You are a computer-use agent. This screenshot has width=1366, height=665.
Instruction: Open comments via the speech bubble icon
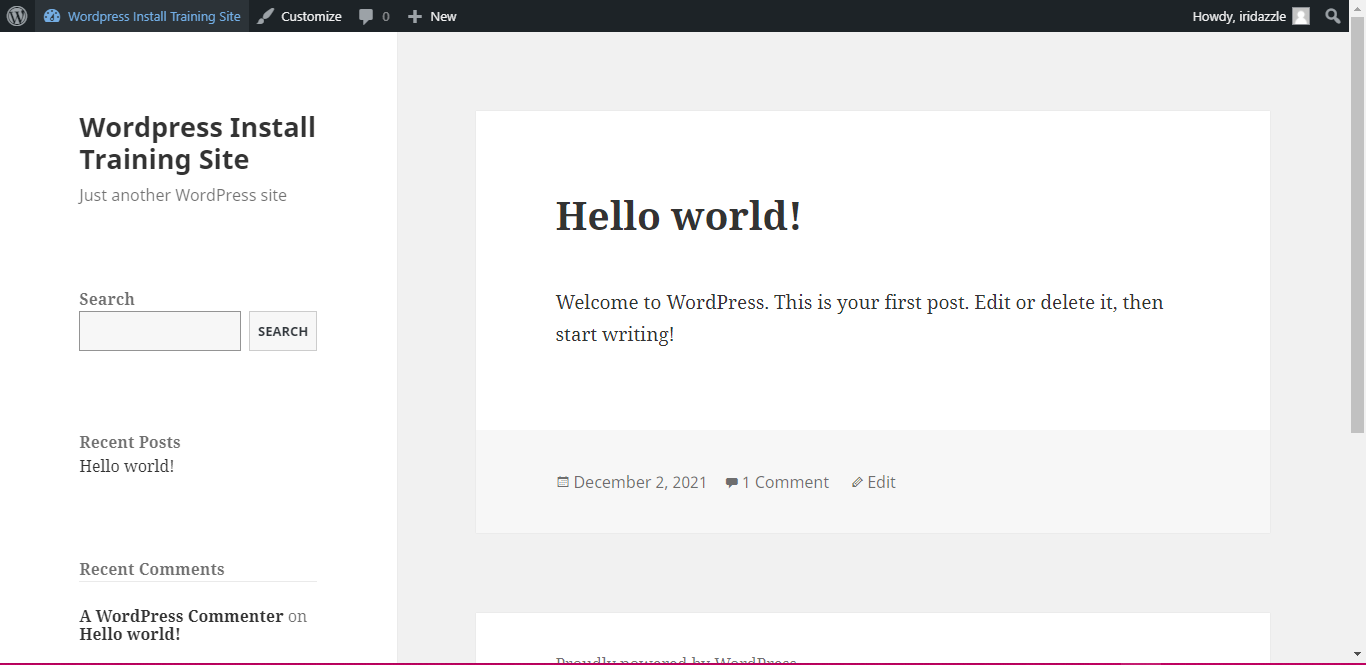tap(366, 17)
